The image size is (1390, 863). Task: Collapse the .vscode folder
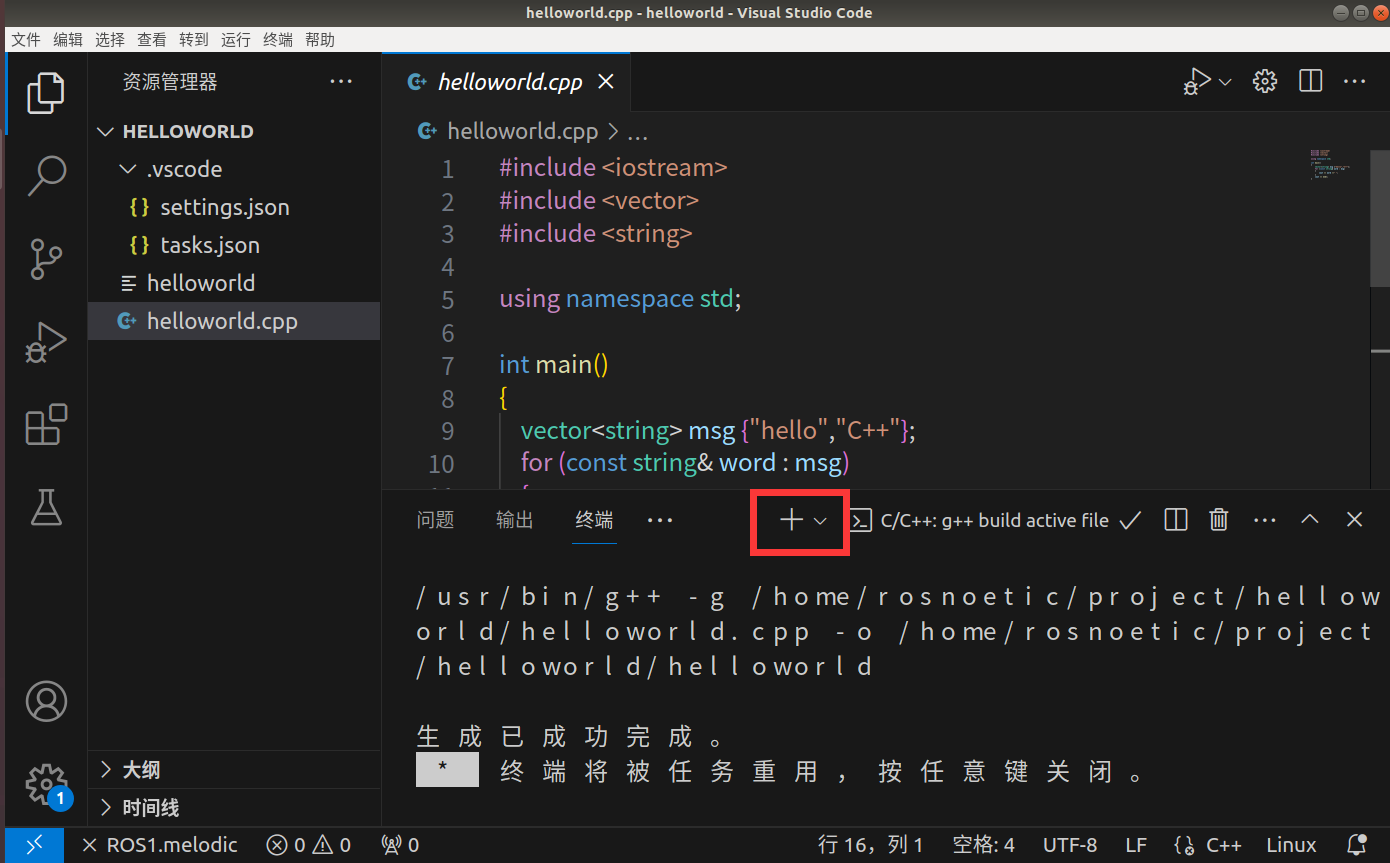(127, 169)
